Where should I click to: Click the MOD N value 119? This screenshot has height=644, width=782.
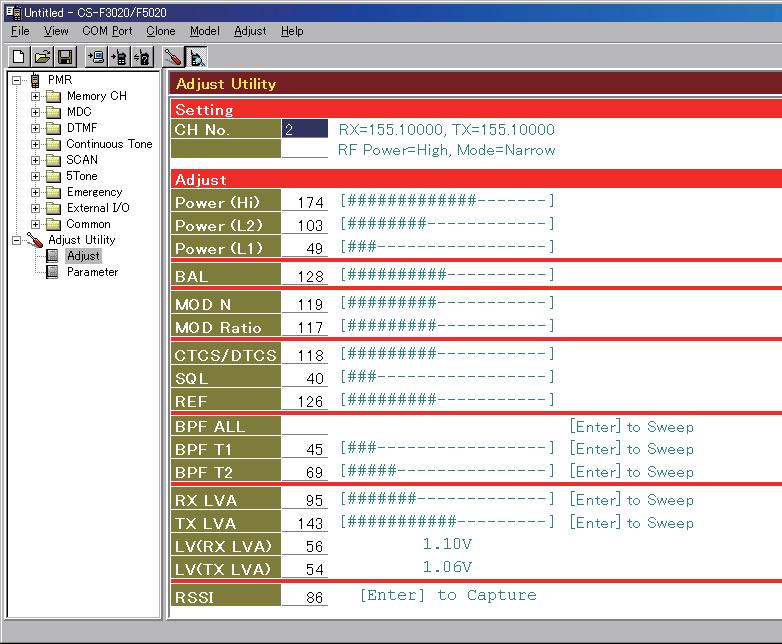click(305, 304)
